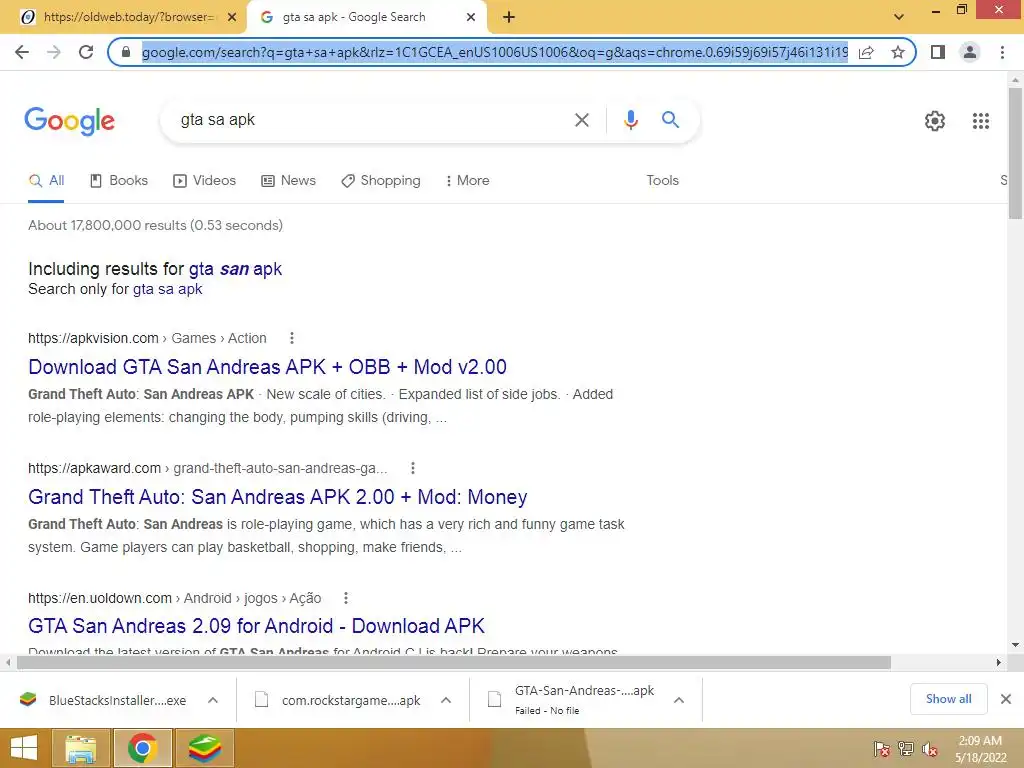The image size is (1024, 768).
Task: Open the gta san apk suggestion link
Action: click(x=235, y=269)
